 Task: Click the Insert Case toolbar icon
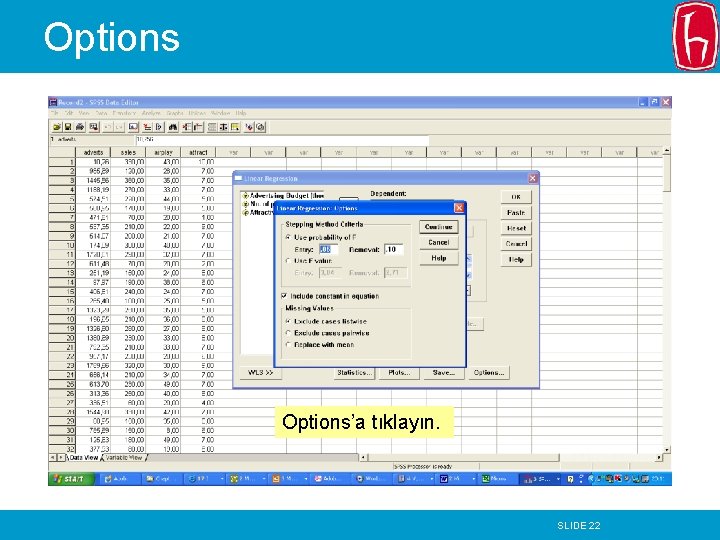pyautogui.click(x=187, y=127)
